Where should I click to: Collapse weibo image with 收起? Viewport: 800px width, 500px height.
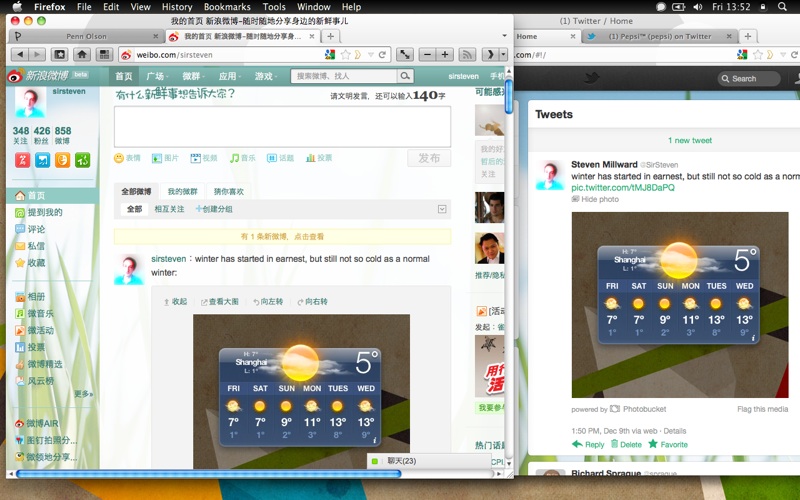click(175, 302)
